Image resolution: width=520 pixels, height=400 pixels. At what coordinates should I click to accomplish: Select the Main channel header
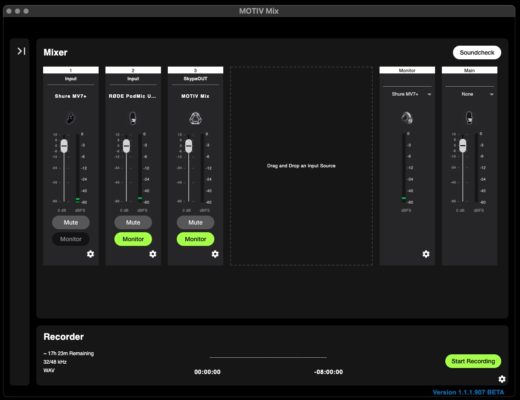coord(469,70)
